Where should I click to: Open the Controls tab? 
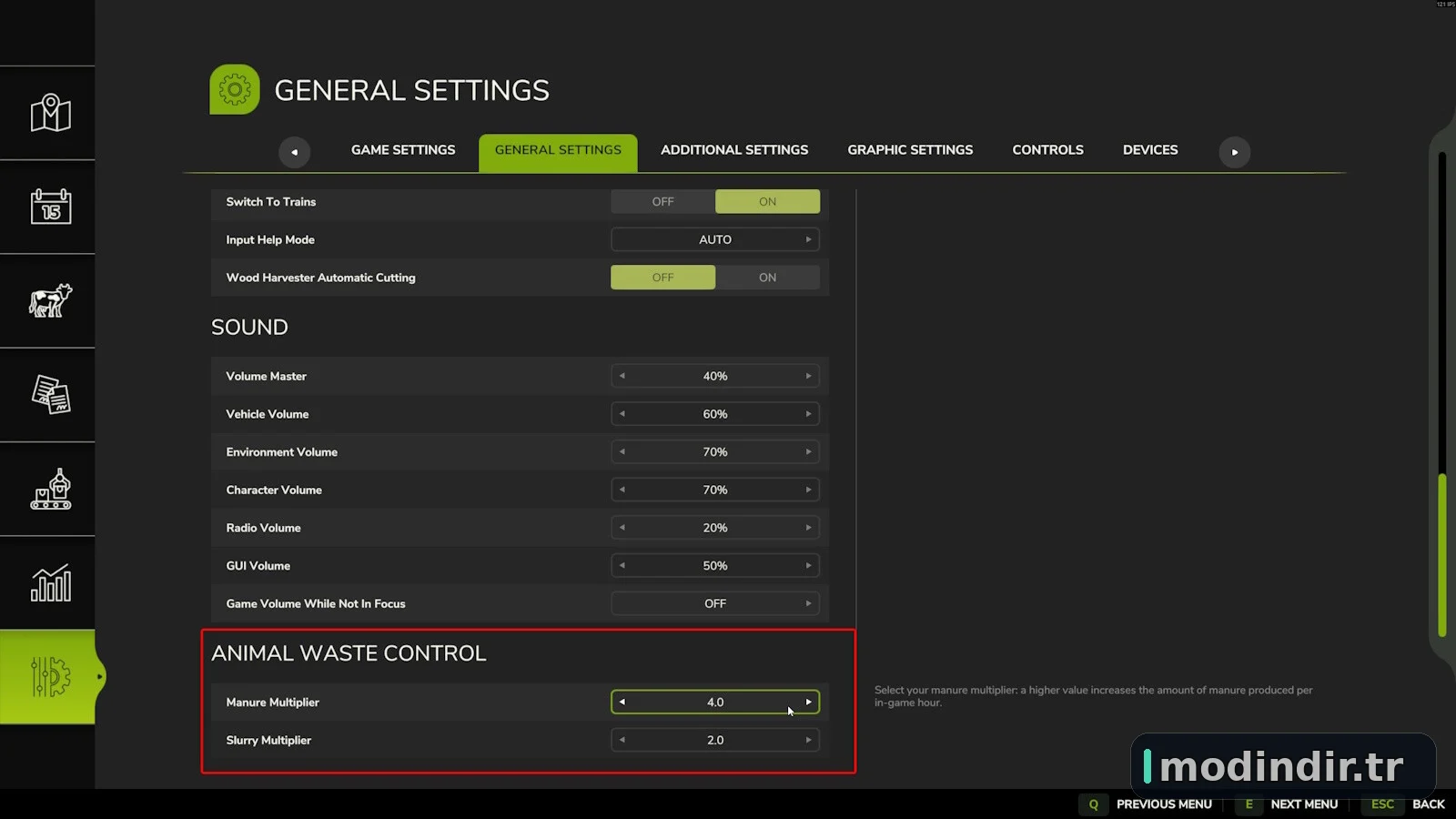(x=1047, y=150)
